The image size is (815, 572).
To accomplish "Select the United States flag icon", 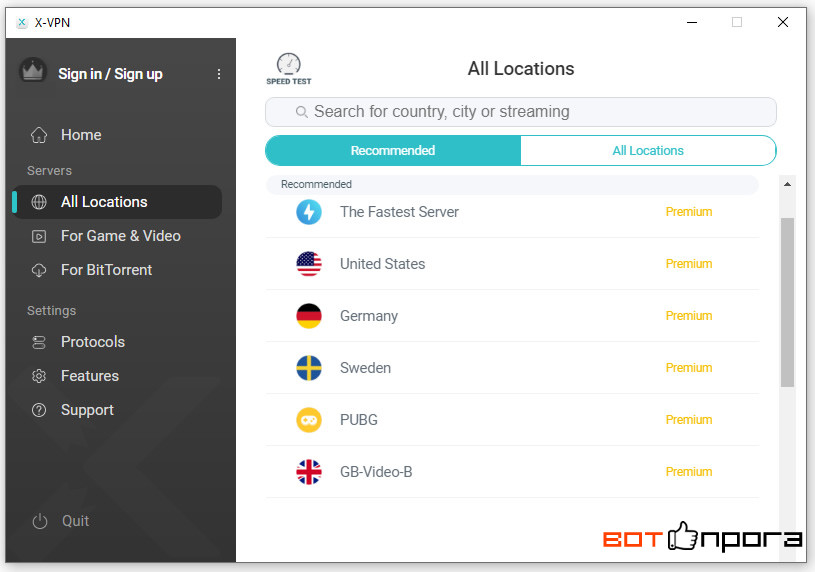I will point(309,264).
